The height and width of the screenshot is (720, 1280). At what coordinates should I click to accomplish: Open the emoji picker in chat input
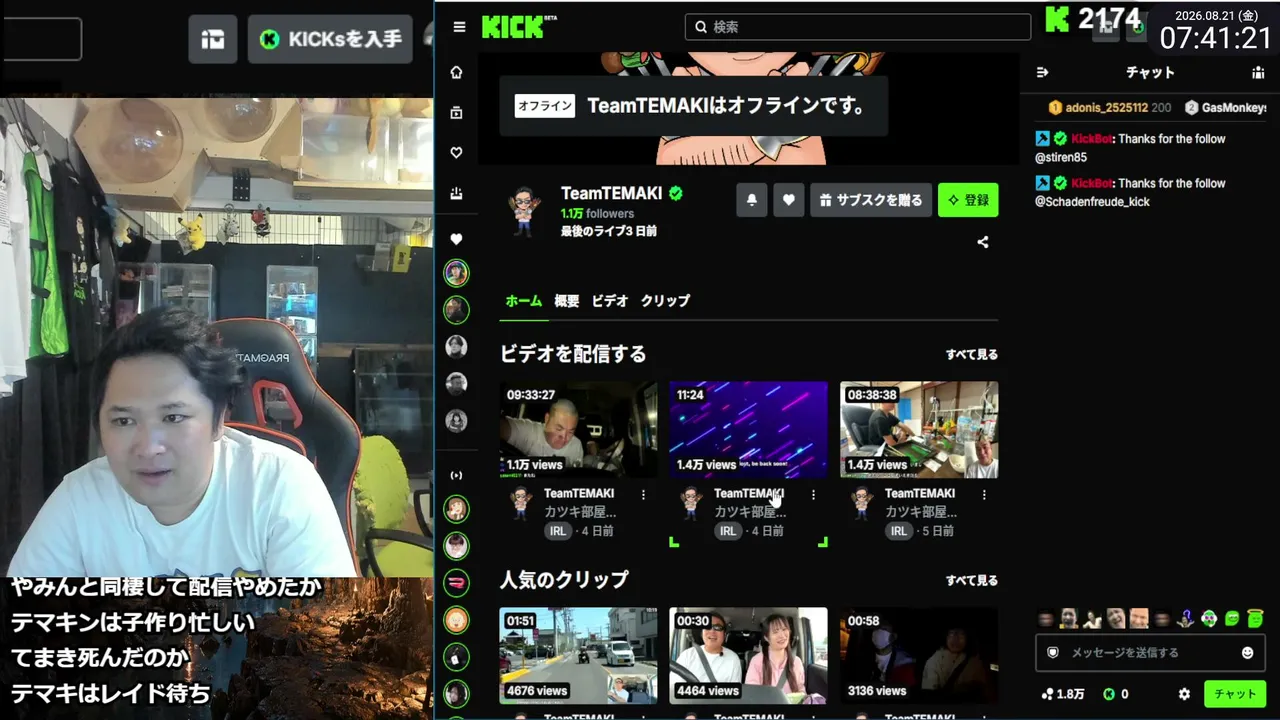[x=1247, y=652]
